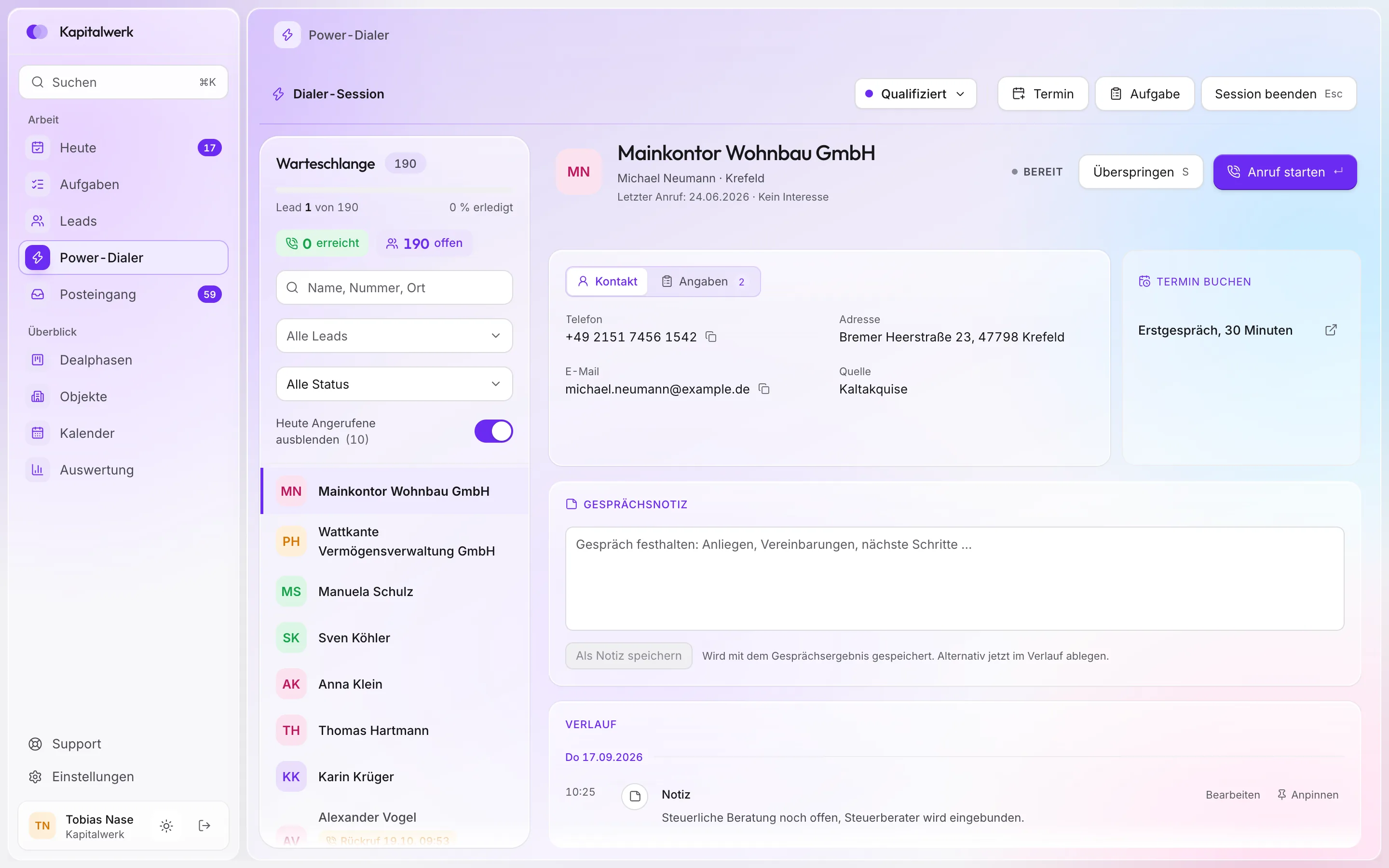1389x868 pixels.
Task: Expand the Alle Leads filter dropdown
Action: pyautogui.click(x=395, y=336)
